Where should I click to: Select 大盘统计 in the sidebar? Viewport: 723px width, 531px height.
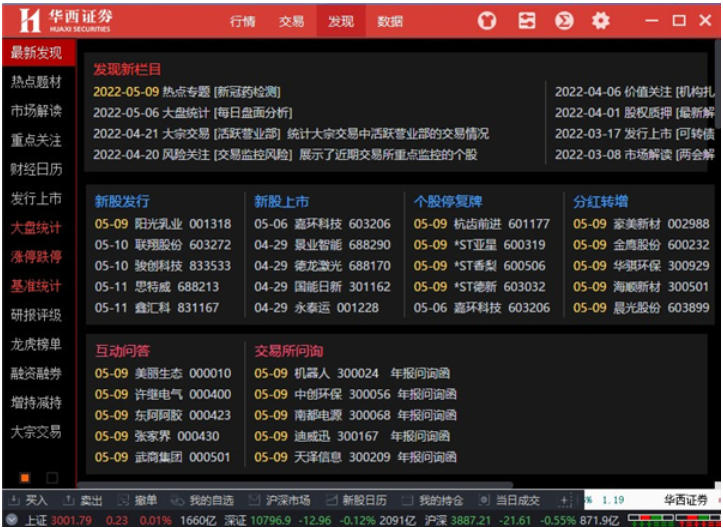(36, 228)
